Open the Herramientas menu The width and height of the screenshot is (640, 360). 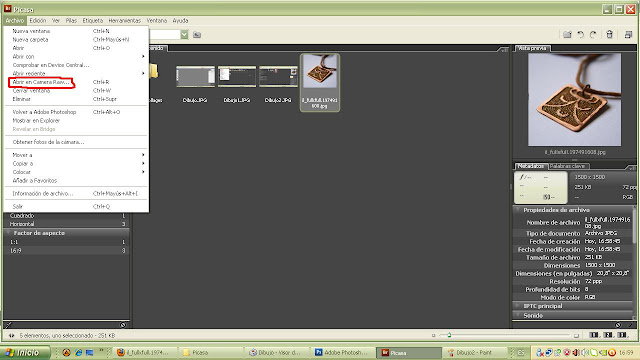click(x=124, y=20)
